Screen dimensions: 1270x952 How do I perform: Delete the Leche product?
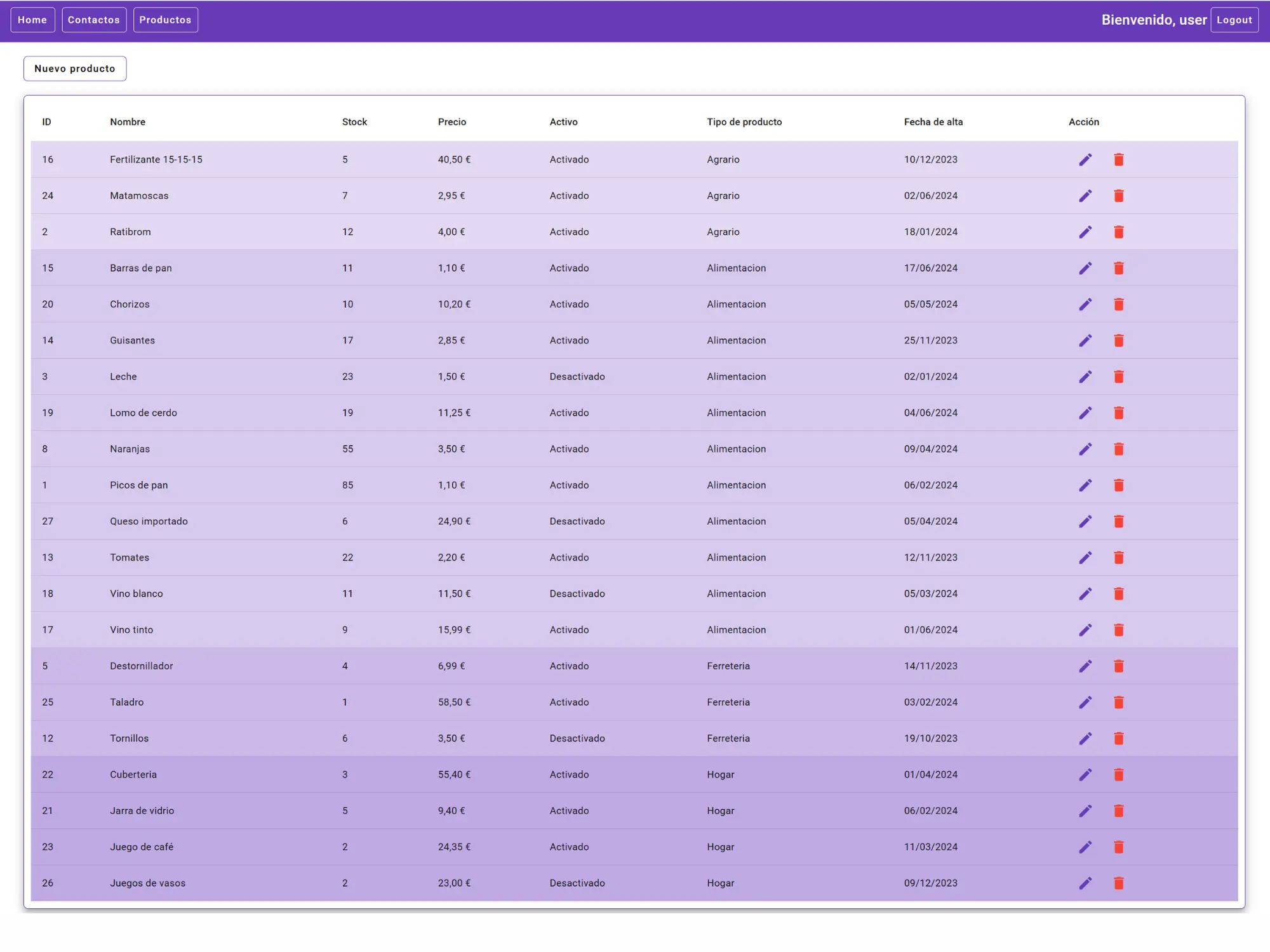(x=1119, y=376)
